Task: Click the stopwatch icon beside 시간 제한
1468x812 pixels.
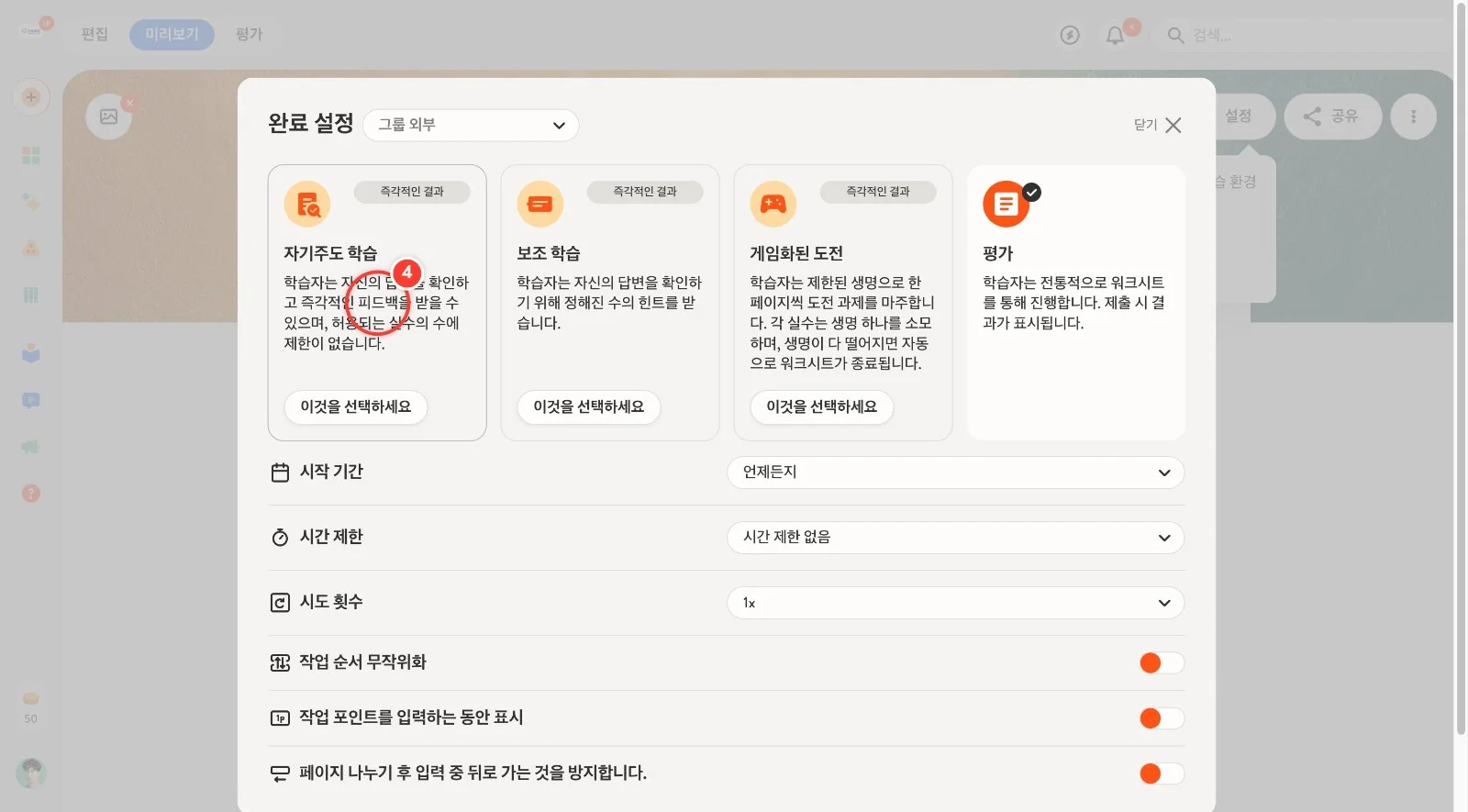Action: [x=280, y=538]
